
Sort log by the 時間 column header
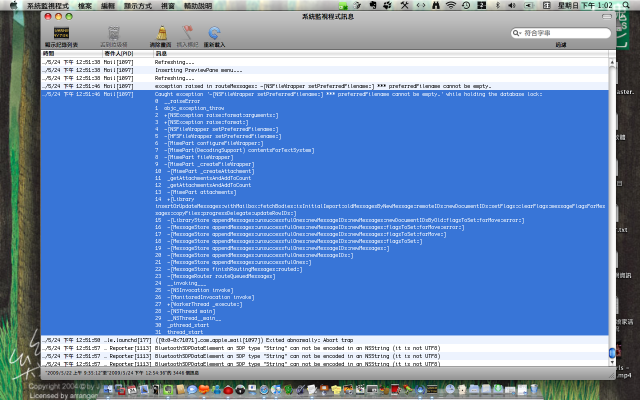[x=71, y=53]
